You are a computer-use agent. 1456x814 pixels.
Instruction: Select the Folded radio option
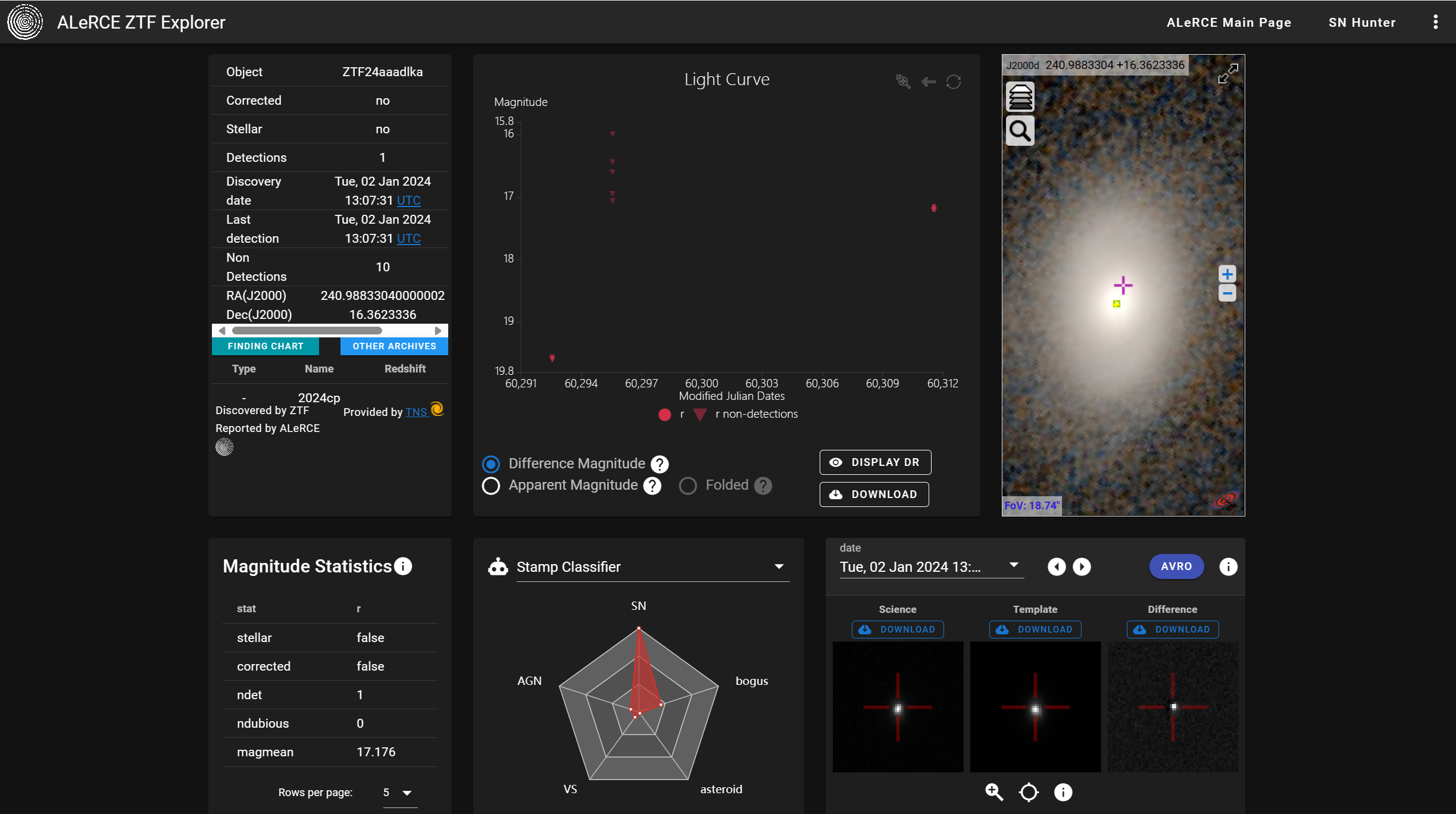[688, 486]
